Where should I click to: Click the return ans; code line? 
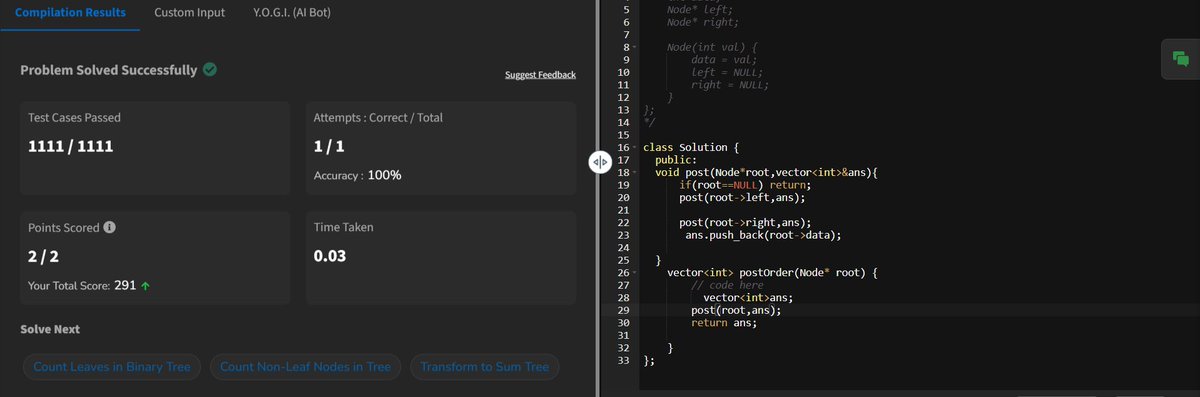pyautogui.click(x=724, y=323)
